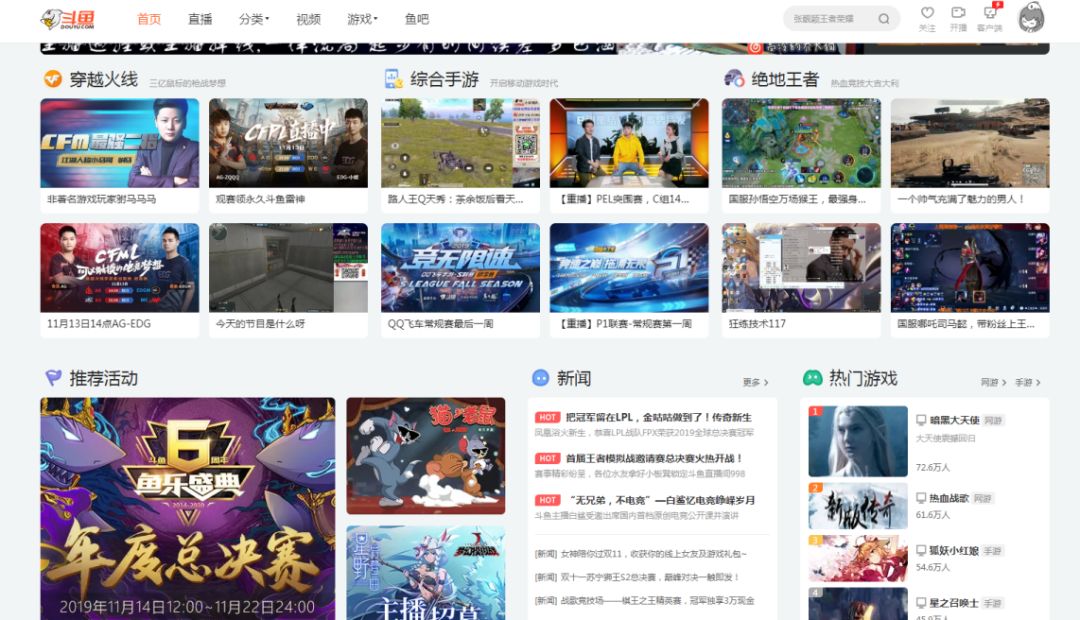Open the 主播招募 activity banner
Image resolution: width=1080 pixels, height=620 pixels.
point(426,573)
